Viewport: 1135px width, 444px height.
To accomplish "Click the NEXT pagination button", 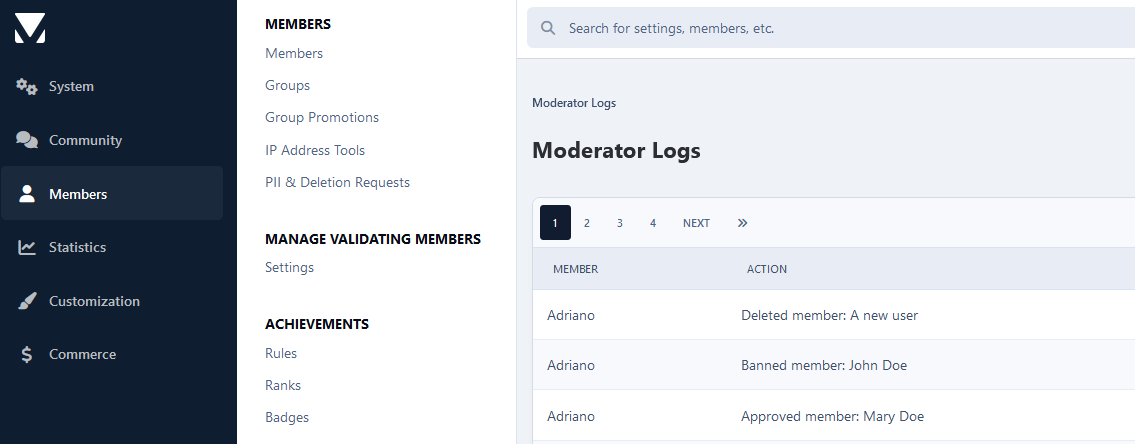I will tap(696, 223).
